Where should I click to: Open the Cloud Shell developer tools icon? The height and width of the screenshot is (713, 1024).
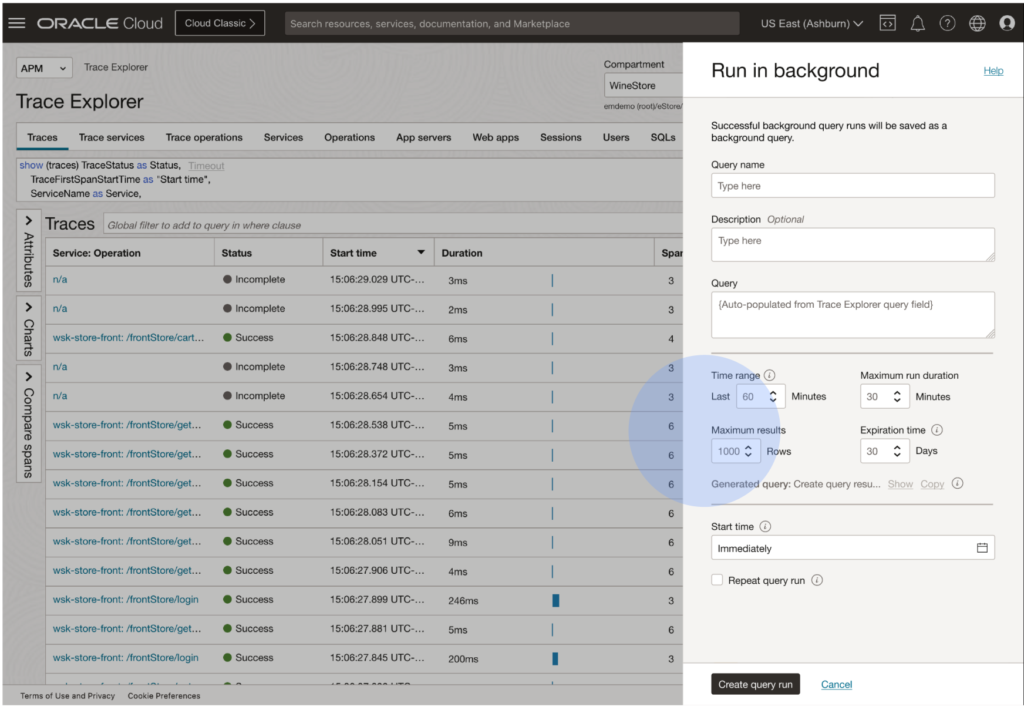(886, 23)
